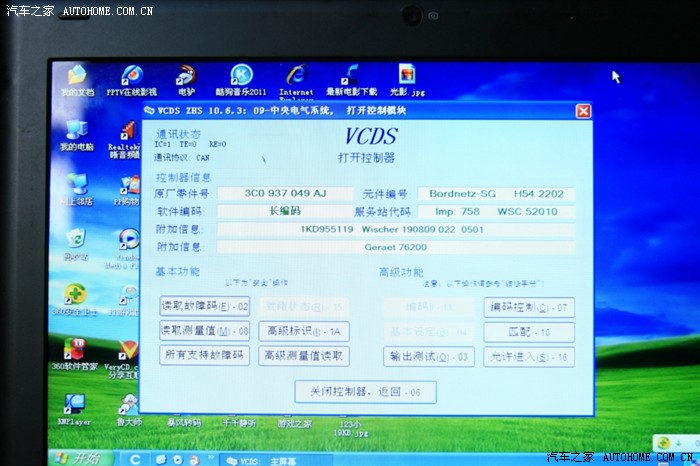This screenshot has width=700, height=466.
Task: Open 我的电脑 desktop icon
Action: coord(77,135)
